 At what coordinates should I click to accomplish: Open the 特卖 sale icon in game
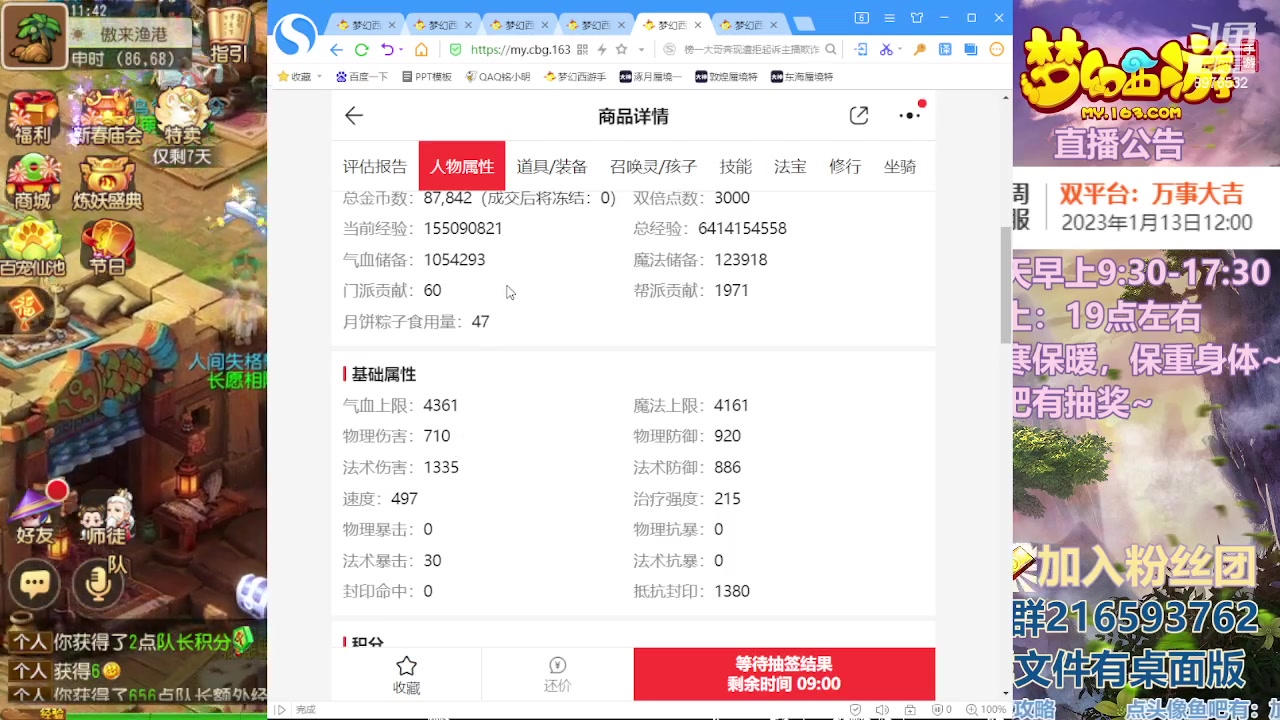click(182, 115)
